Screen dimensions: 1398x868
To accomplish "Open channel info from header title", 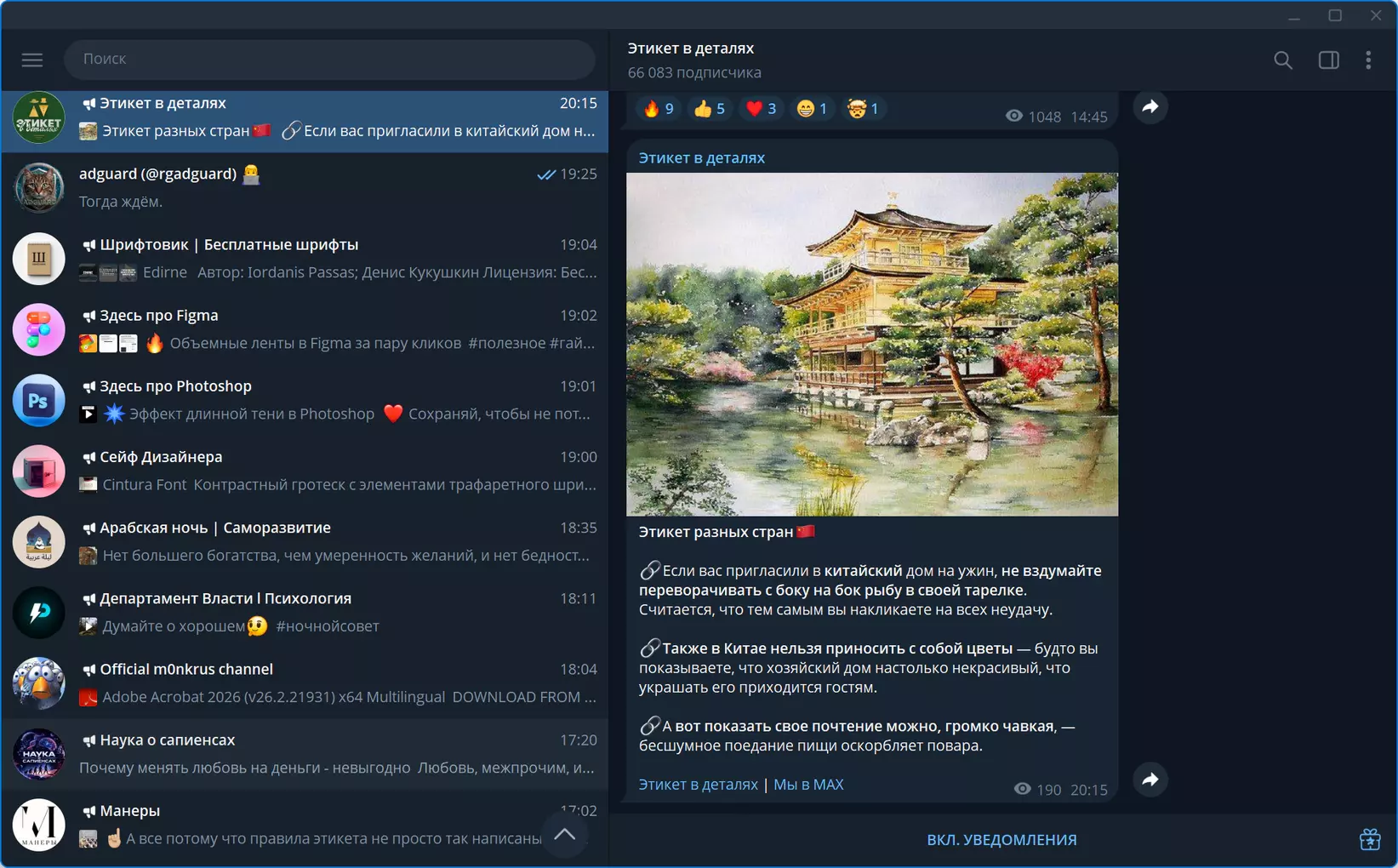I will coord(691,49).
